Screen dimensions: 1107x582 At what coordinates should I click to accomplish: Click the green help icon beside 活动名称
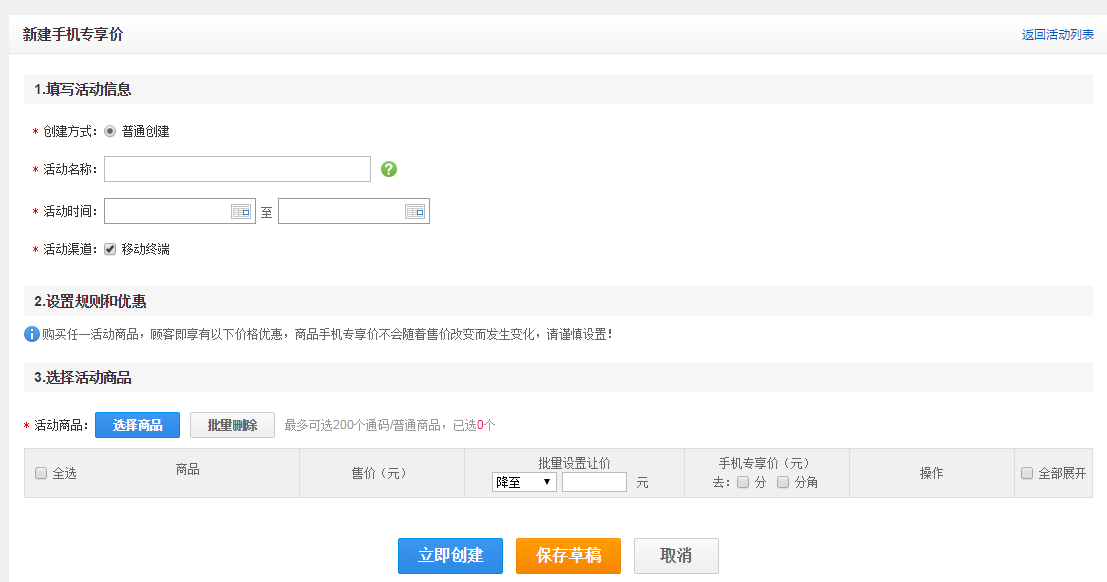389,169
